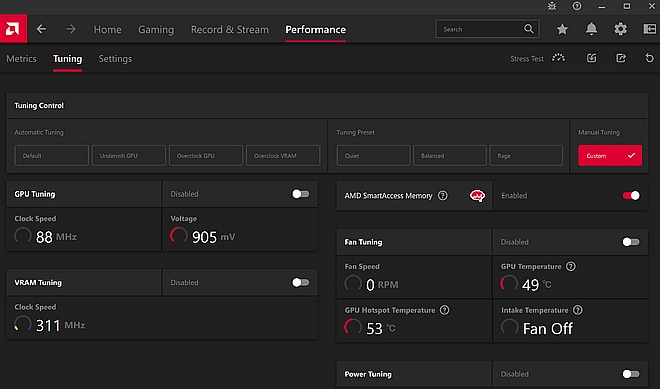Disable AMD SmartAccess Memory toggle

pyautogui.click(x=631, y=195)
